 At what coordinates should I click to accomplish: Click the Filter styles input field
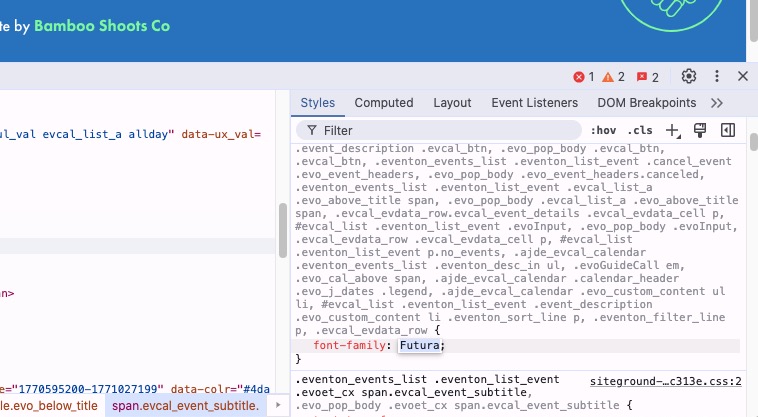[445, 130]
